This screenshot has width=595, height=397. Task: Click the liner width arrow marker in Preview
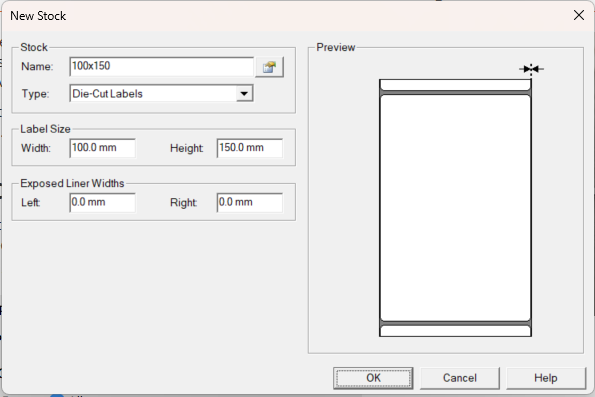click(x=531, y=69)
